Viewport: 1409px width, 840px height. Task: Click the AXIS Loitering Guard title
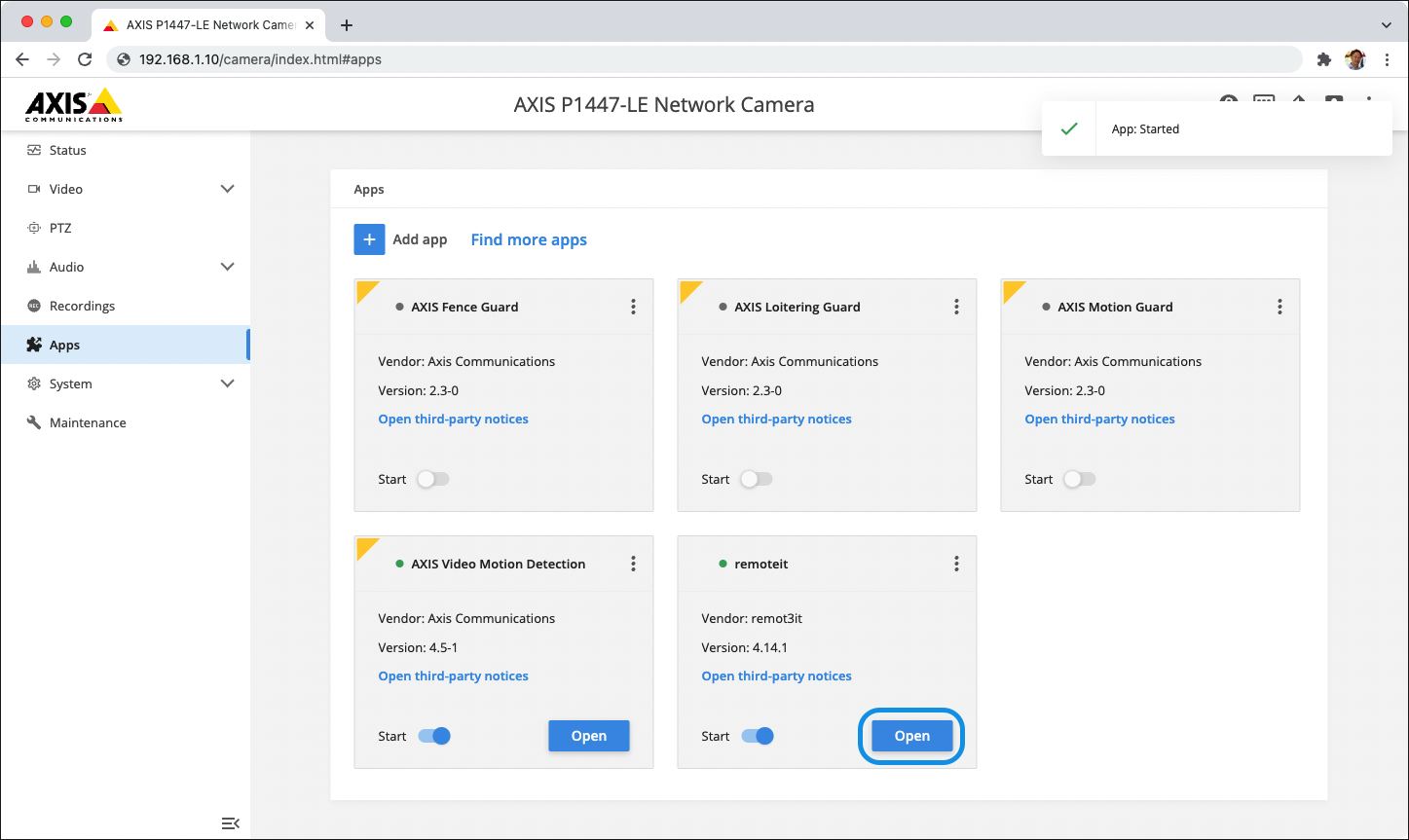[x=797, y=307]
